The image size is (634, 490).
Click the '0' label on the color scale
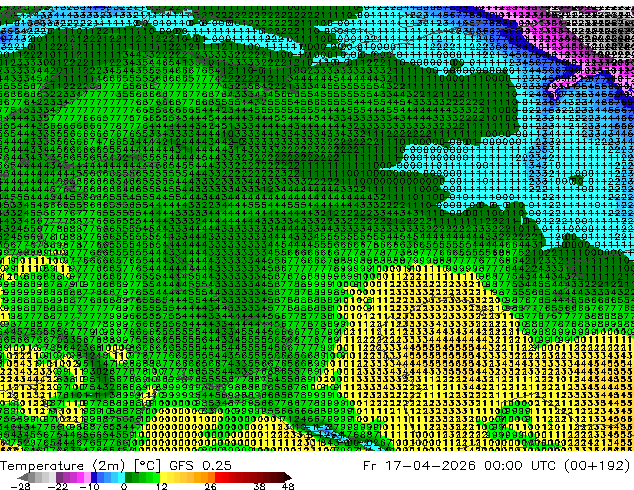124,486
